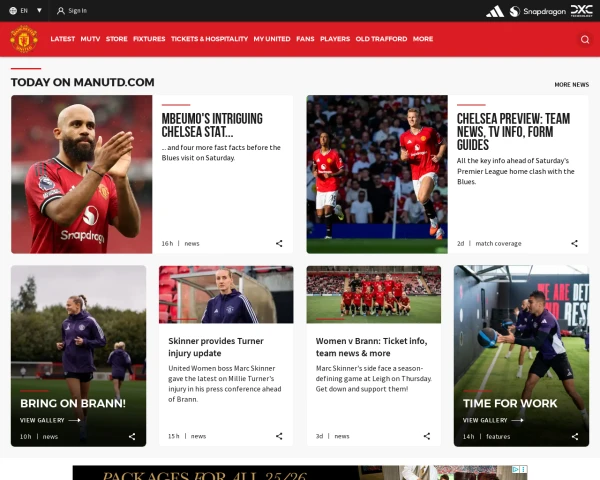
Task: Open the LATEST menu item
Action: pyautogui.click(x=63, y=39)
